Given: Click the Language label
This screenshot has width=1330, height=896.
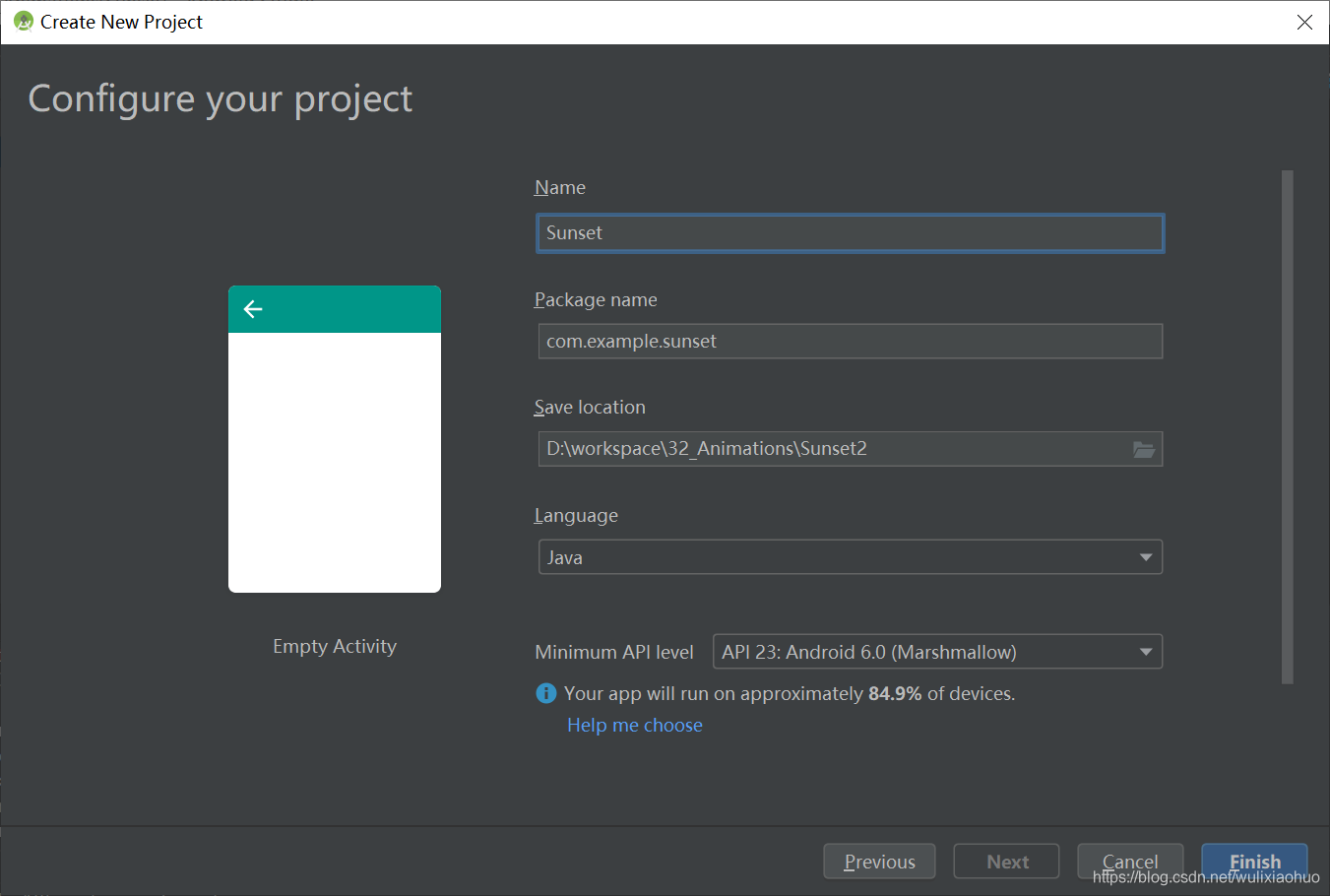Looking at the screenshot, I should (x=576, y=515).
